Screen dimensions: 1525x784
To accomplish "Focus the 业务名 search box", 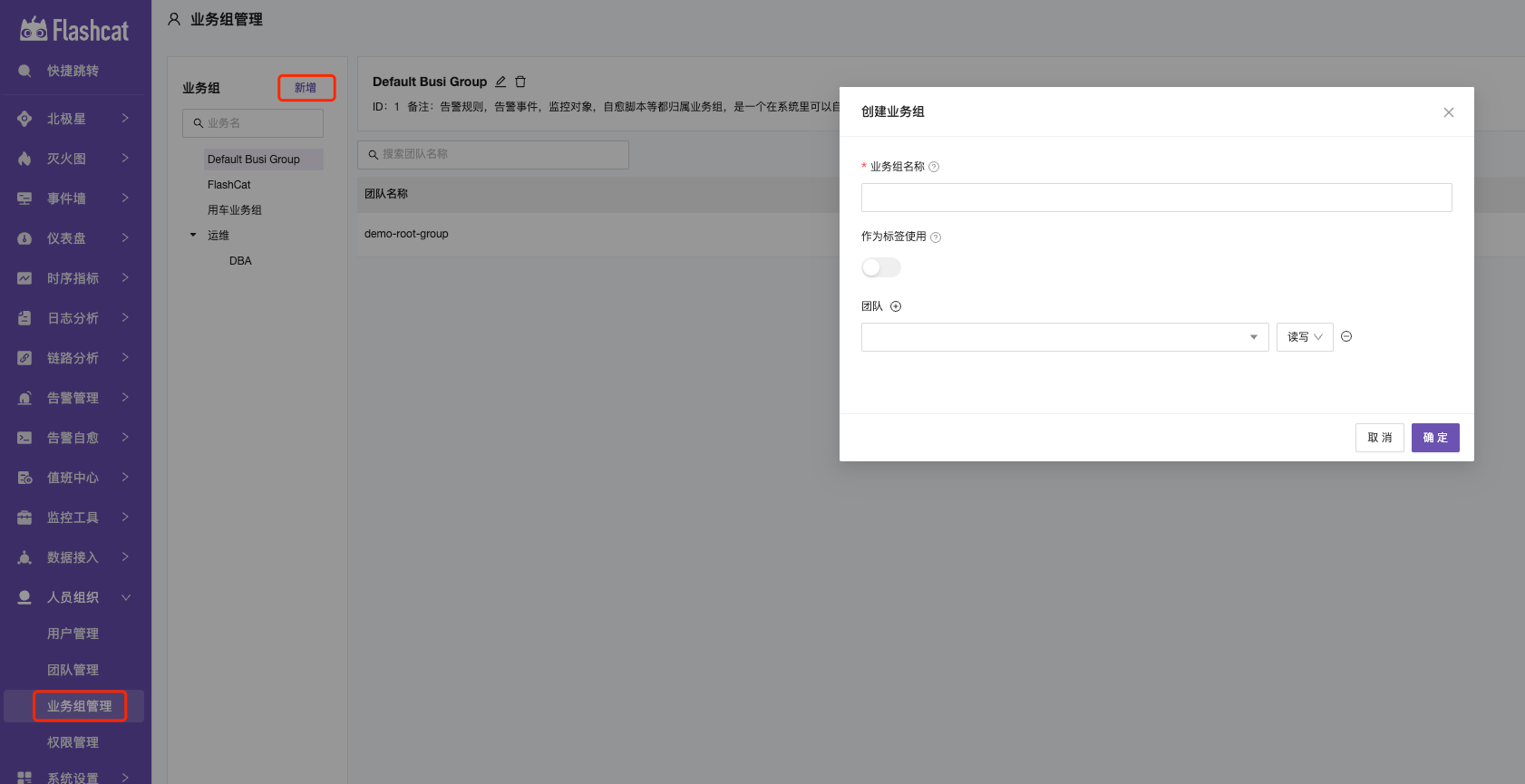I will pos(253,123).
